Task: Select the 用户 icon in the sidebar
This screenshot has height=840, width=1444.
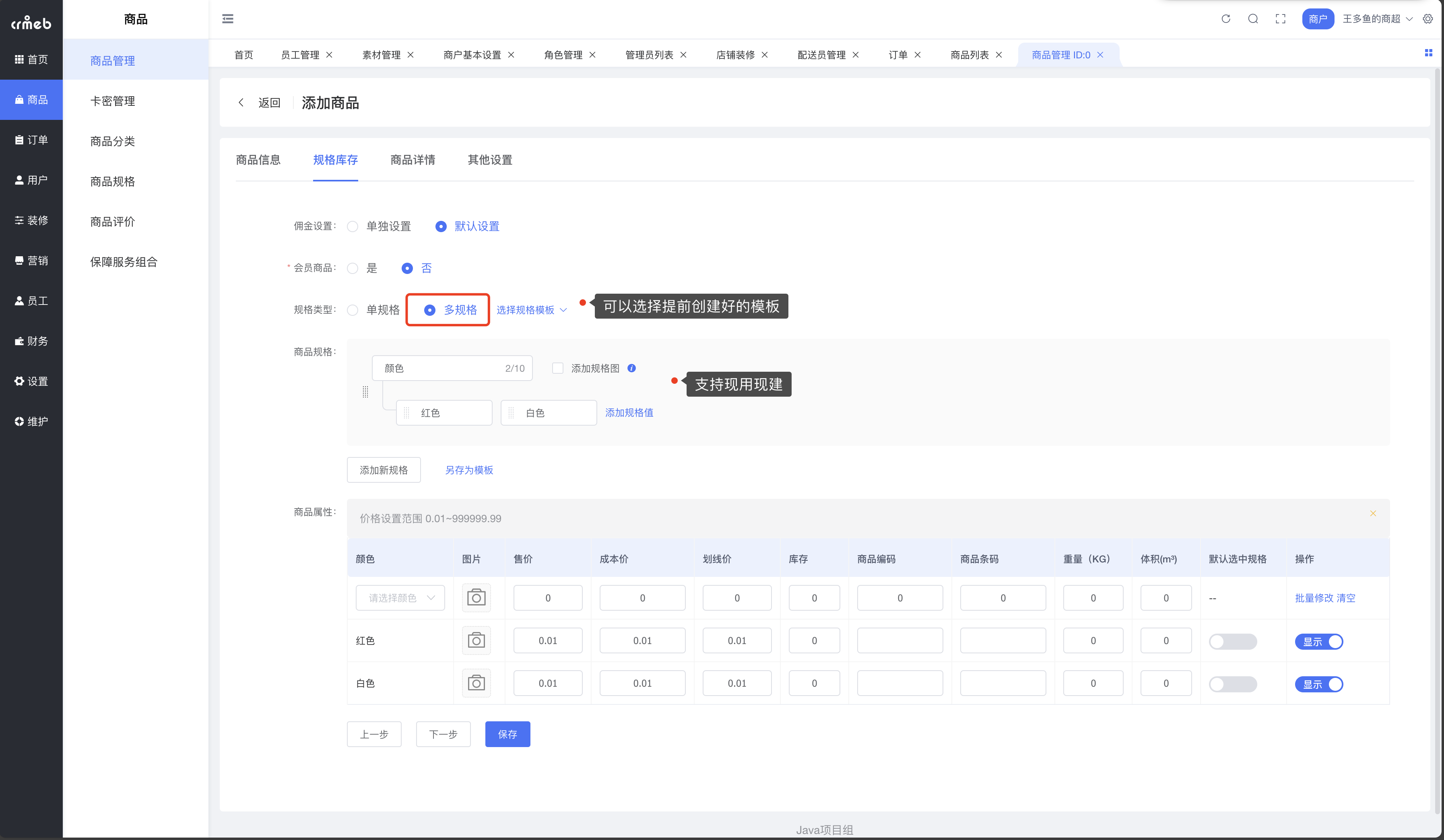Action: click(31, 179)
